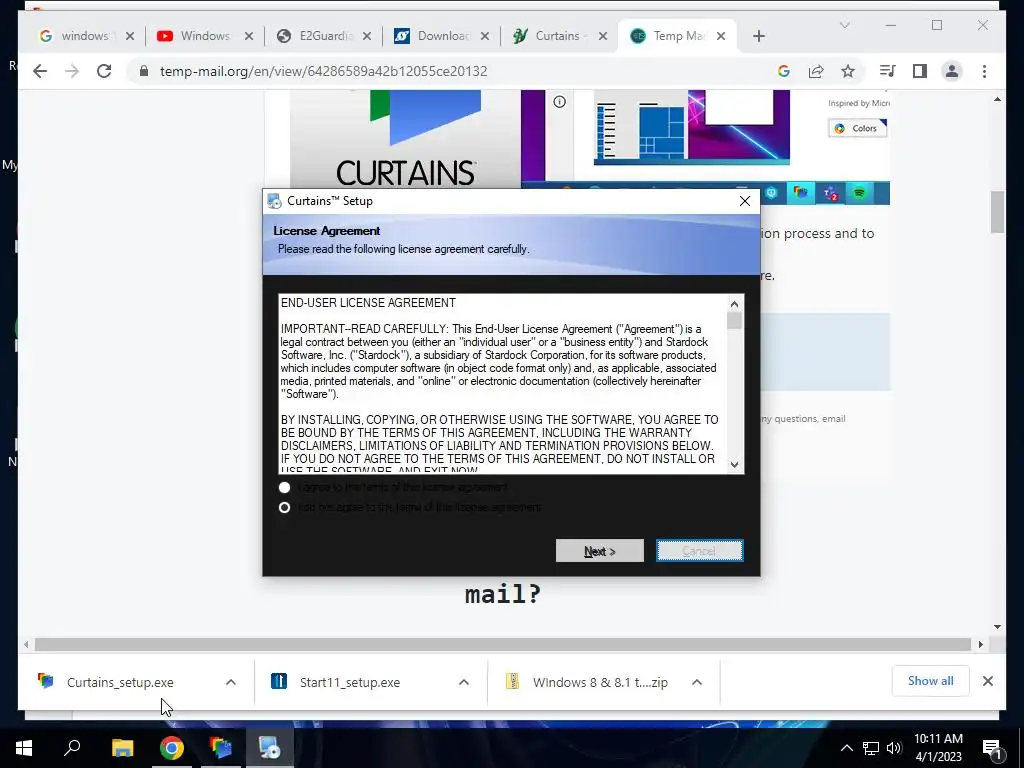Click the page vertical scrollbar thumb
This screenshot has width=1024, height=768.
point(997,212)
